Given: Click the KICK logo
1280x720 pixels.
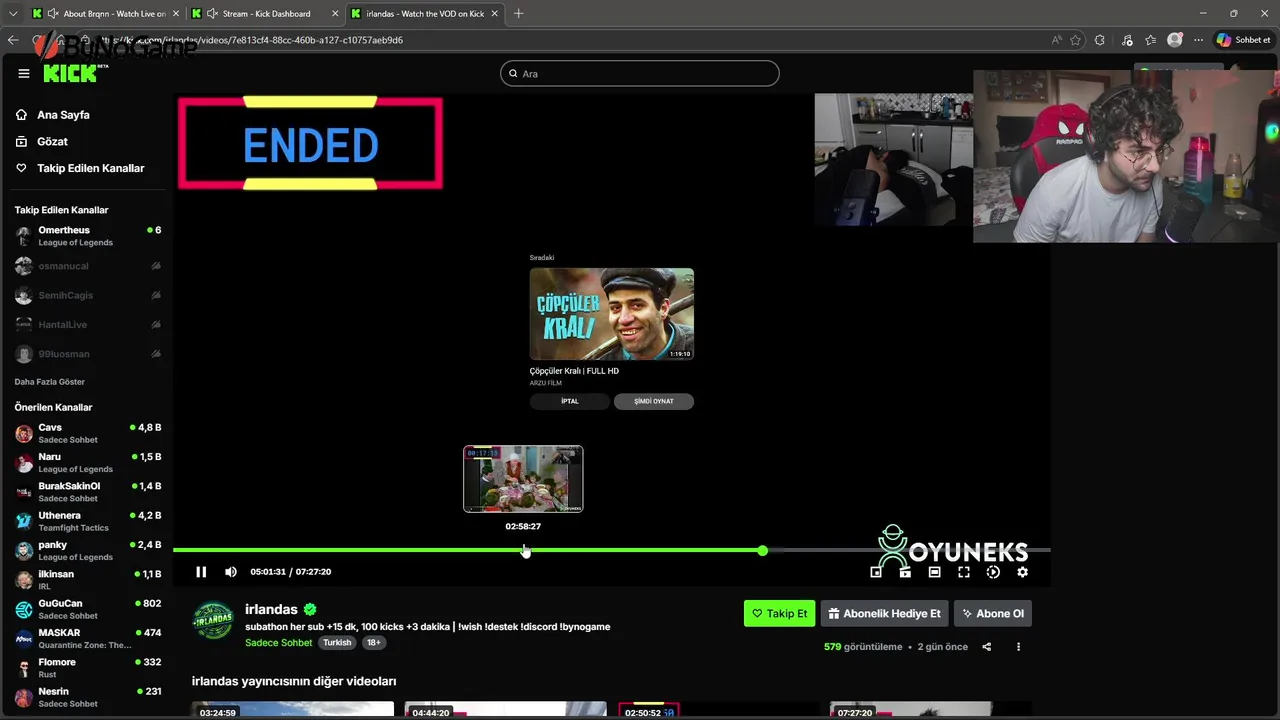Looking at the screenshot, I should click(75, 74).
